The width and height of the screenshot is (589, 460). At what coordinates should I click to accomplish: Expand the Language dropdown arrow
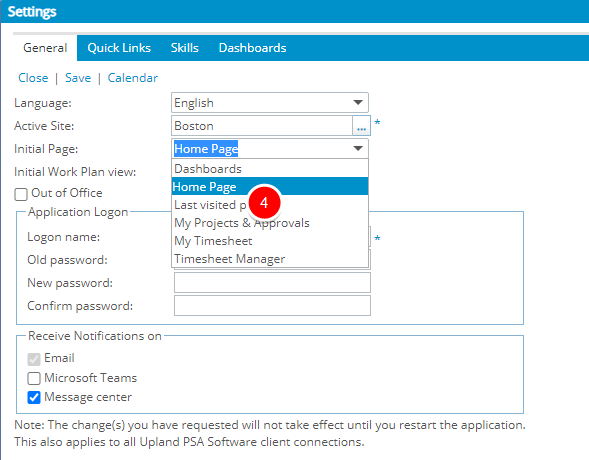pos(358,103)
